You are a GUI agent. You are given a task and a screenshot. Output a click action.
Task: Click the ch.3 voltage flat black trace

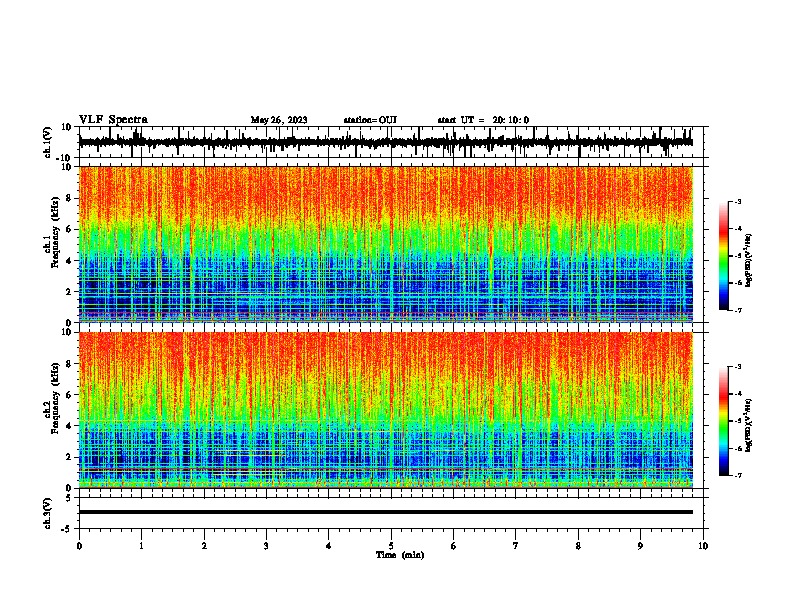386,512
